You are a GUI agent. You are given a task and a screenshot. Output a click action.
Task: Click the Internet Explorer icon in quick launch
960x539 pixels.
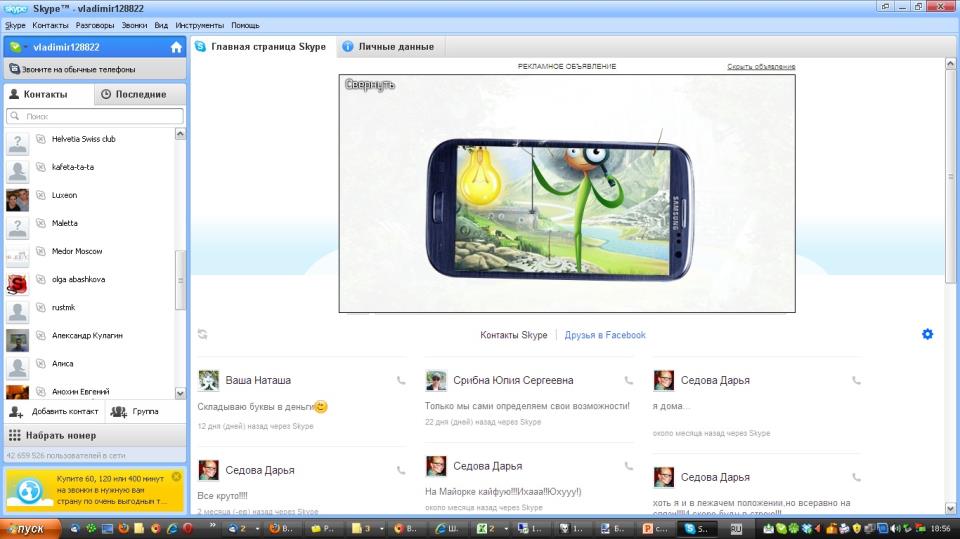pyautogui.click(x=173, y=528)
